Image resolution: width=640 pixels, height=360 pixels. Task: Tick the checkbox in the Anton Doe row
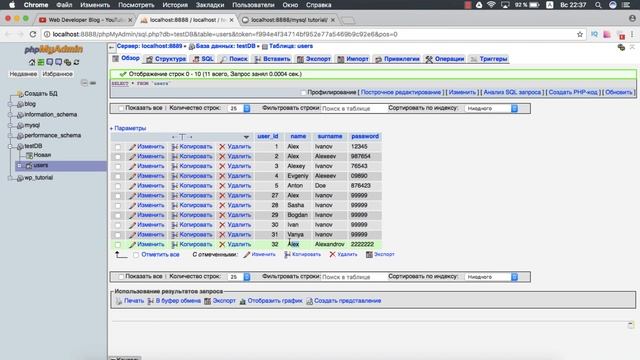click(118, 186)
